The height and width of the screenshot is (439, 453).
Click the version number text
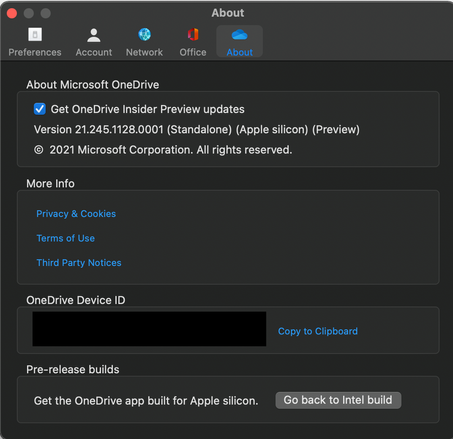point(197,130)
